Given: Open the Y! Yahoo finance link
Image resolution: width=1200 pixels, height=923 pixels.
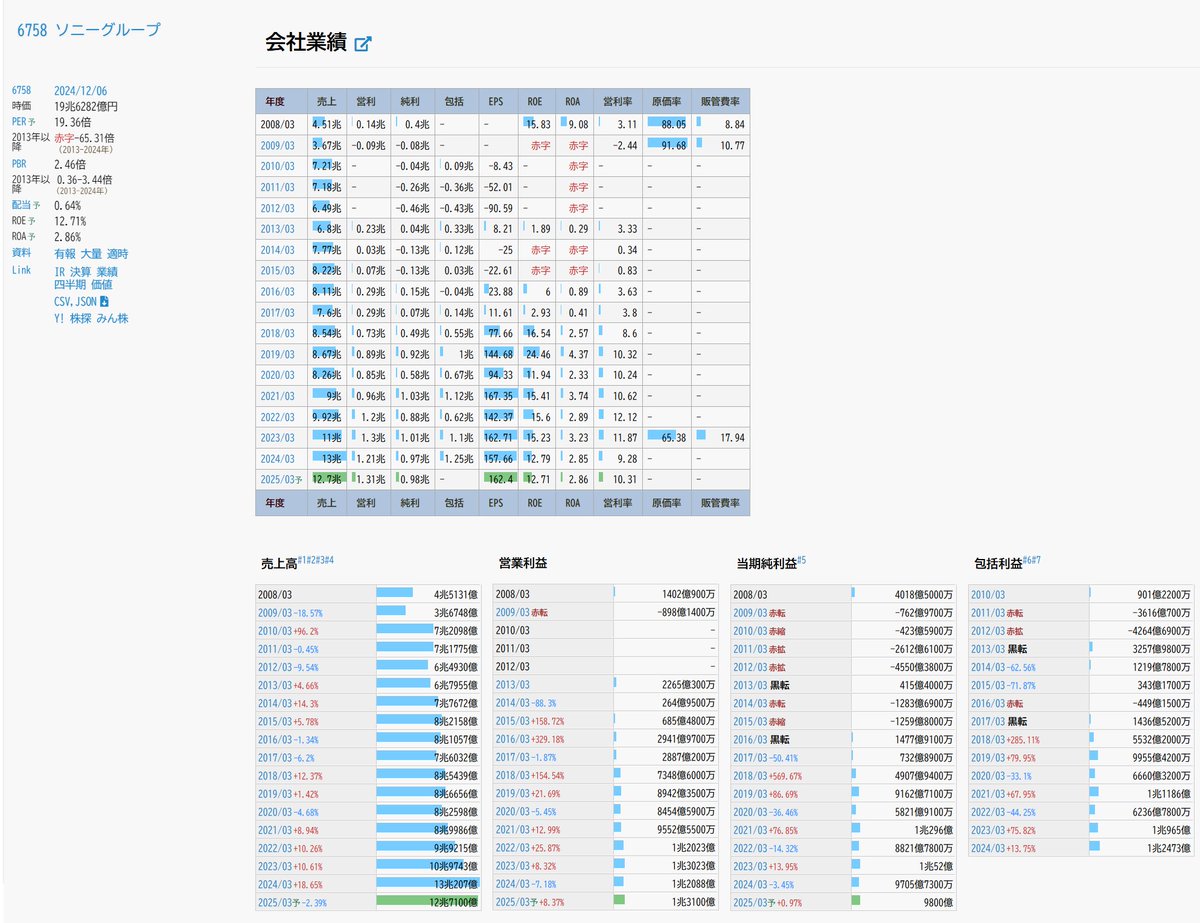Looking at the screenshot, I should (59, 318).
